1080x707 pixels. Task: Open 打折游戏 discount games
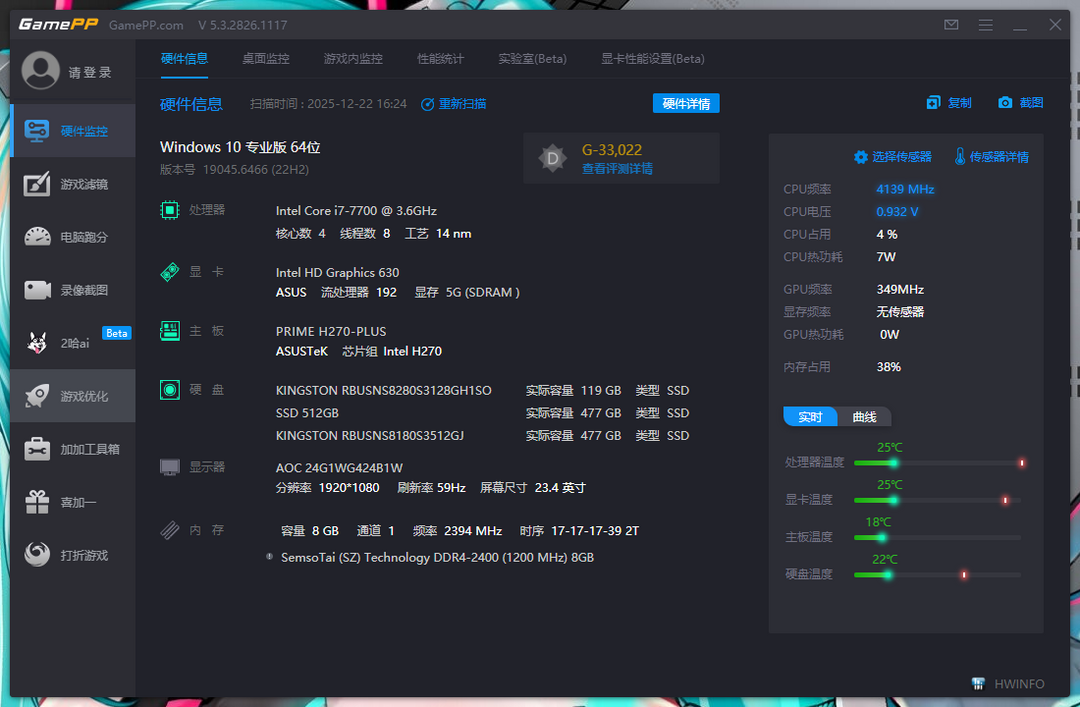pos(73,555)
